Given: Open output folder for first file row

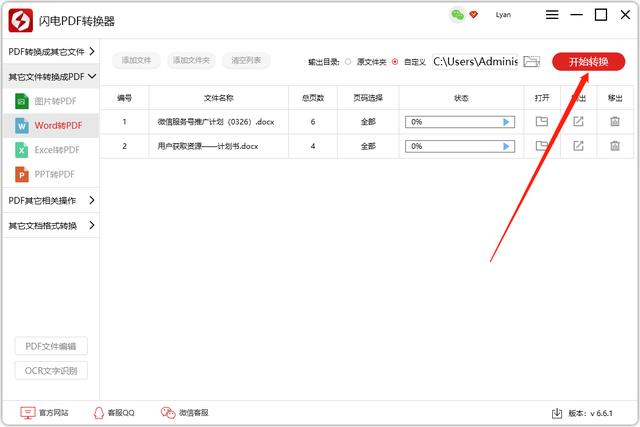Looking at the screenshot, I should coord(542,121).
